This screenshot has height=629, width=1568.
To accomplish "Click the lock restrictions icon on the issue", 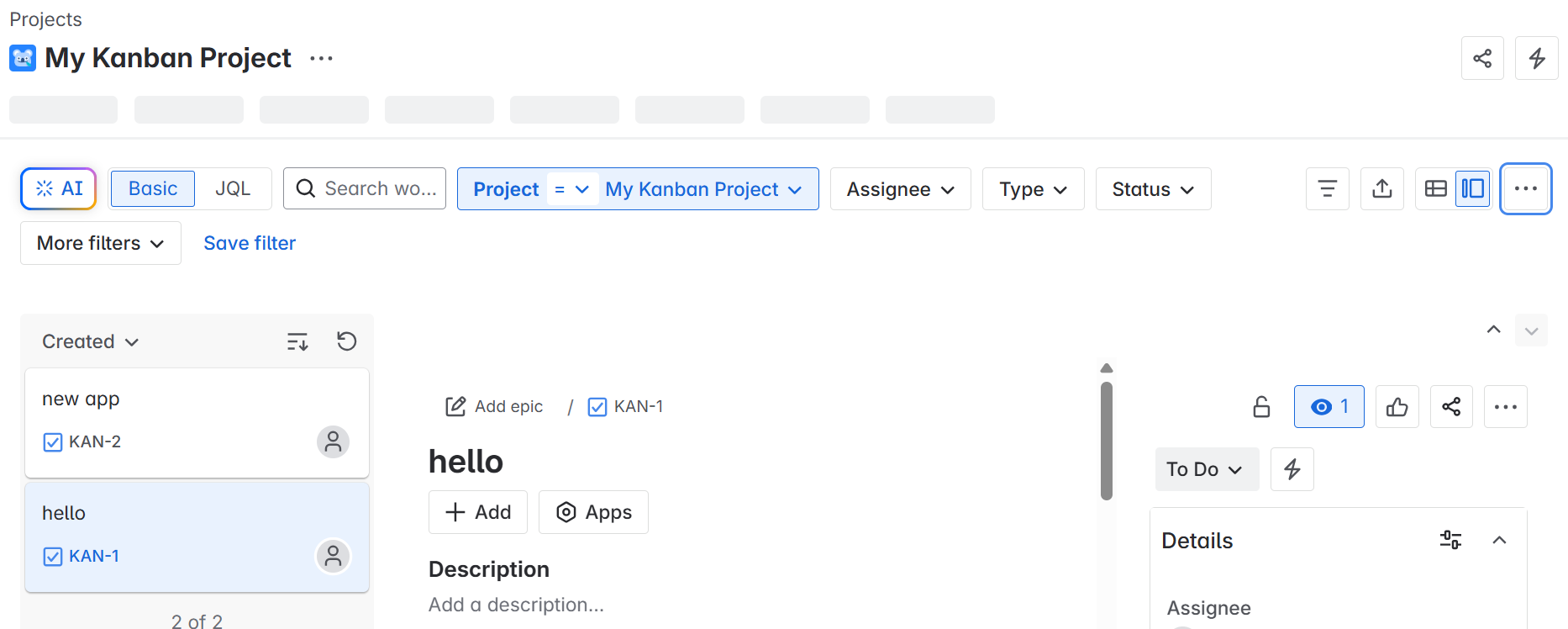I will 1261,407.
